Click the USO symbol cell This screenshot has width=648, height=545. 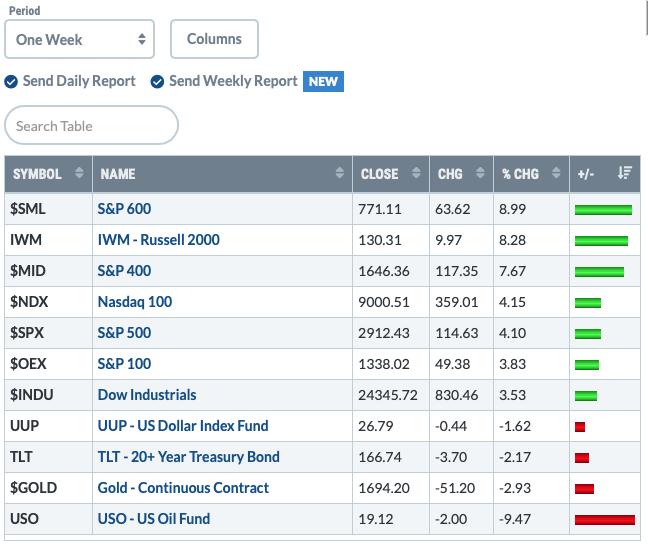[x=48, y=519]
